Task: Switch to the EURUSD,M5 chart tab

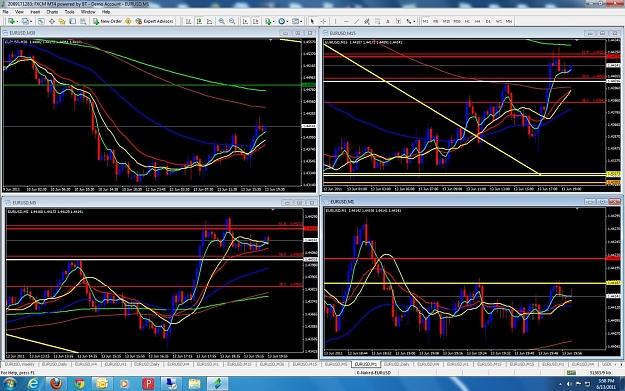Action: coord(336,364)
